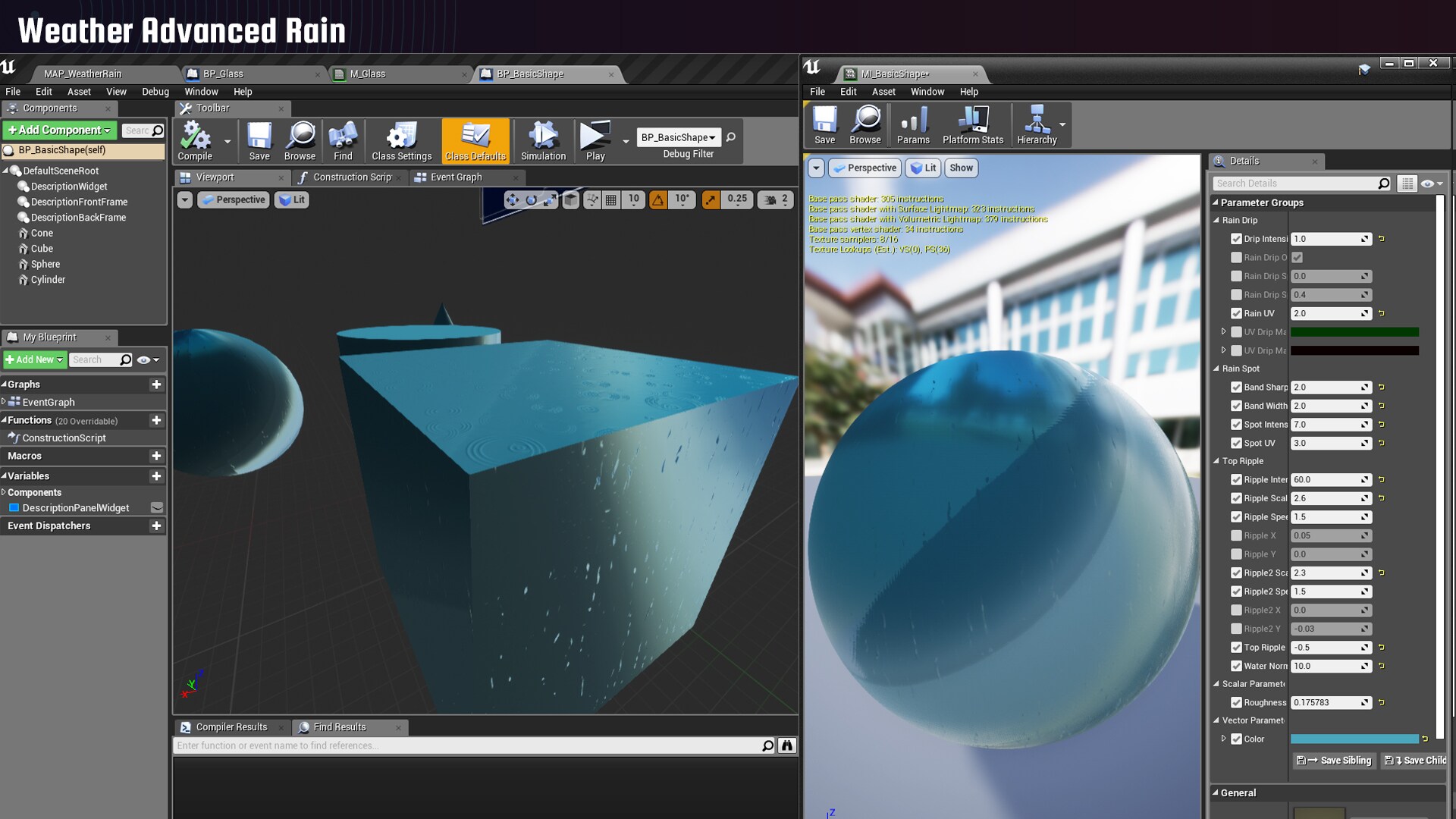Toggle the Roughness scalar parameter checkbox
1456x819 pixels.
pyautogui.click(x=1238, y=702)
